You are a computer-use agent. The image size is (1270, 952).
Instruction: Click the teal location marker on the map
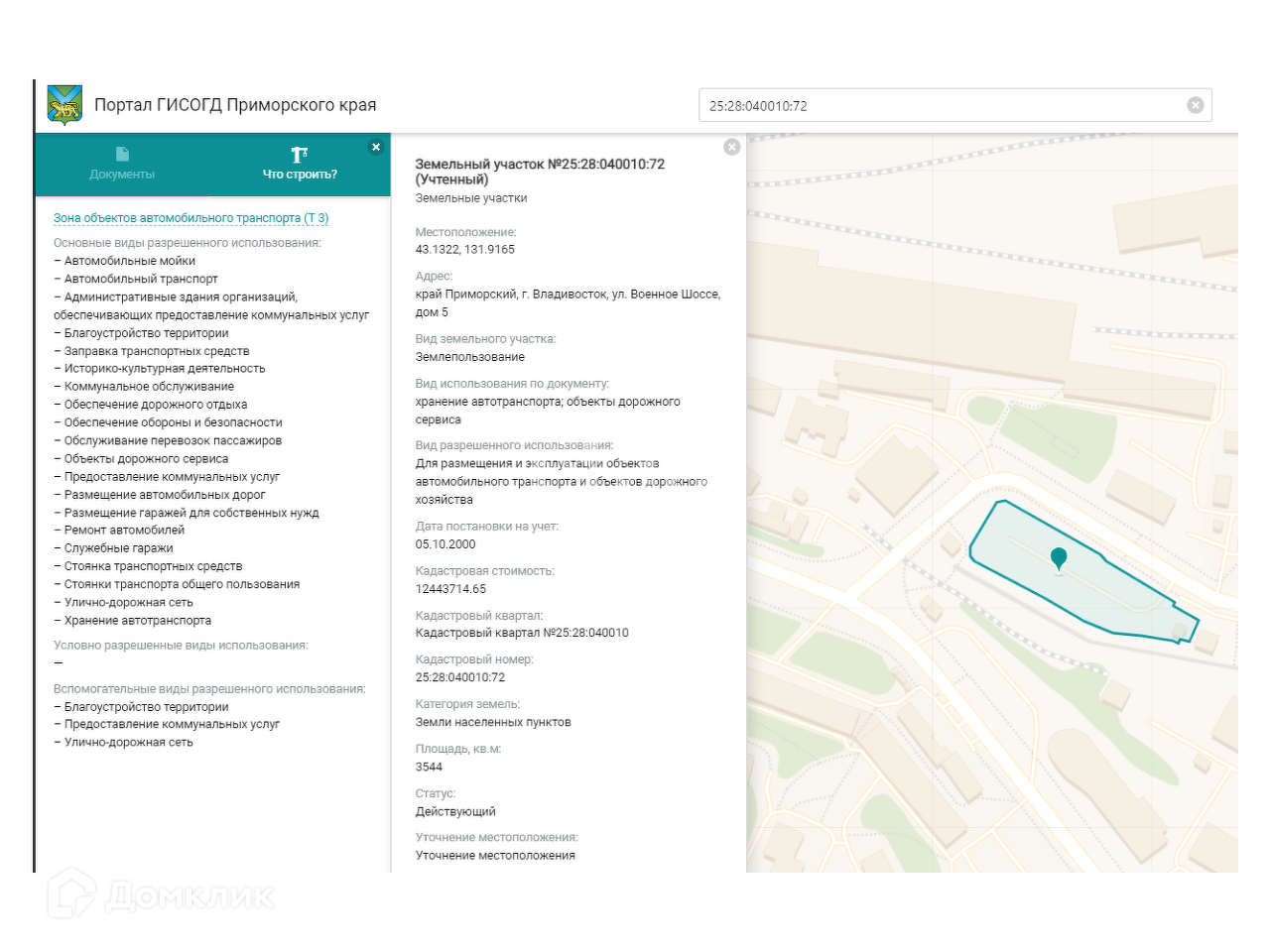pos(1059,559)
